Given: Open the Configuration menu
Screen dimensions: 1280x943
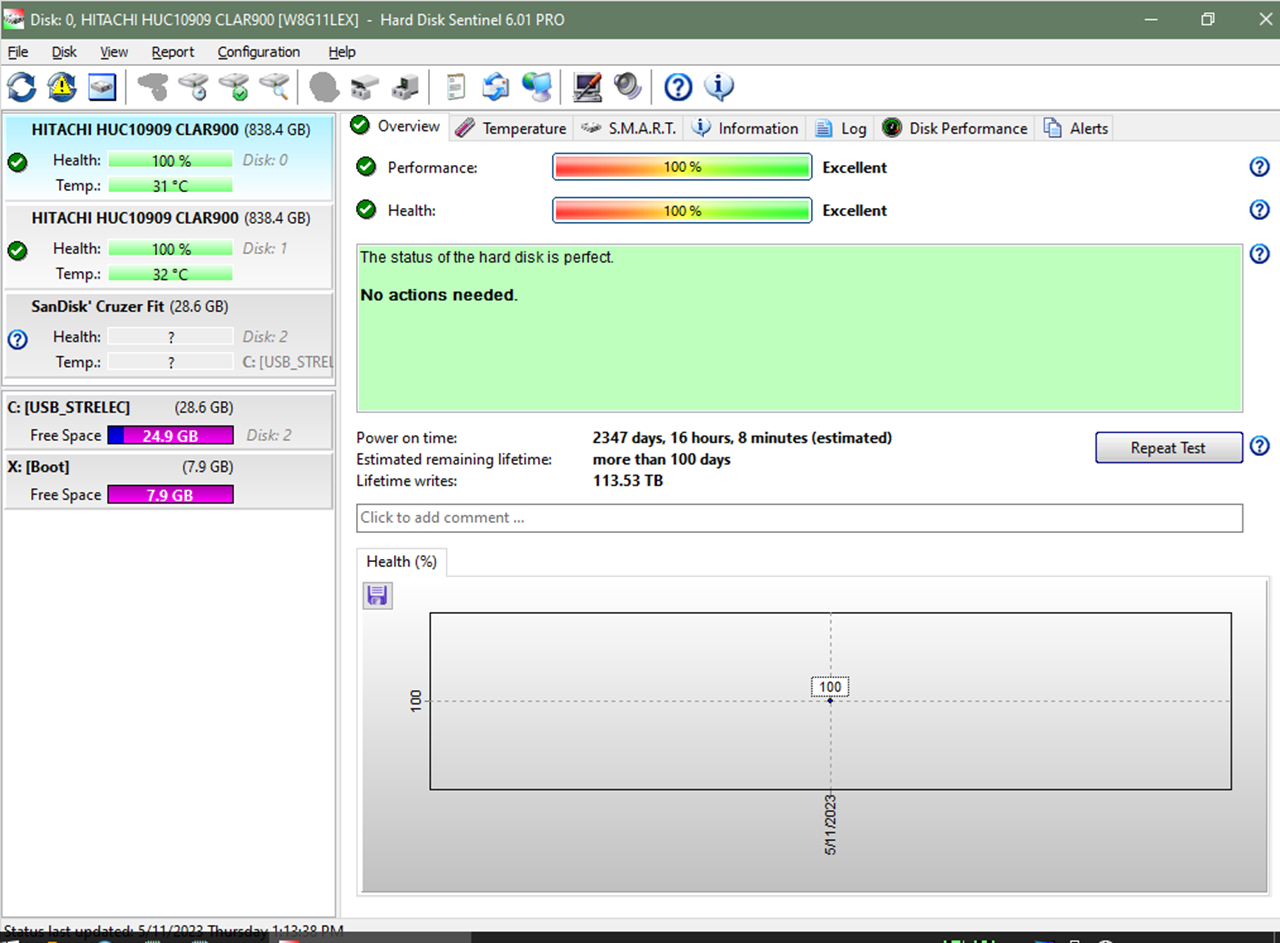Looking at the screenshot, I should tap(258, 52).
